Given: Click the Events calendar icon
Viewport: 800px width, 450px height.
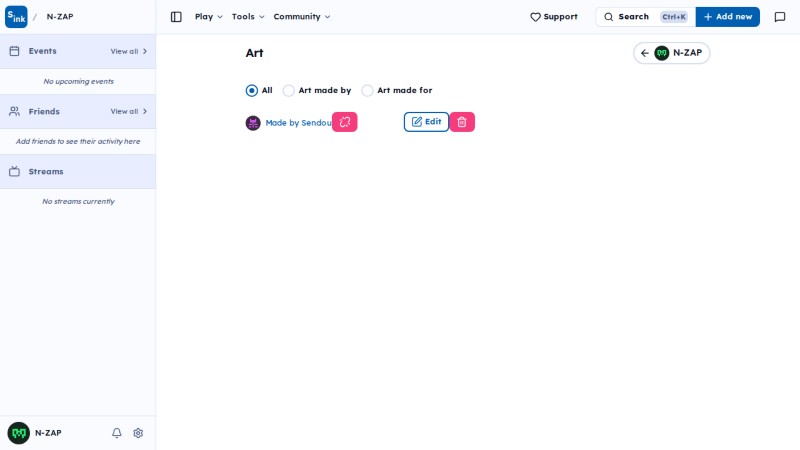Looking at the screenshot, I should pyautogui.click(x=14, y=51).
